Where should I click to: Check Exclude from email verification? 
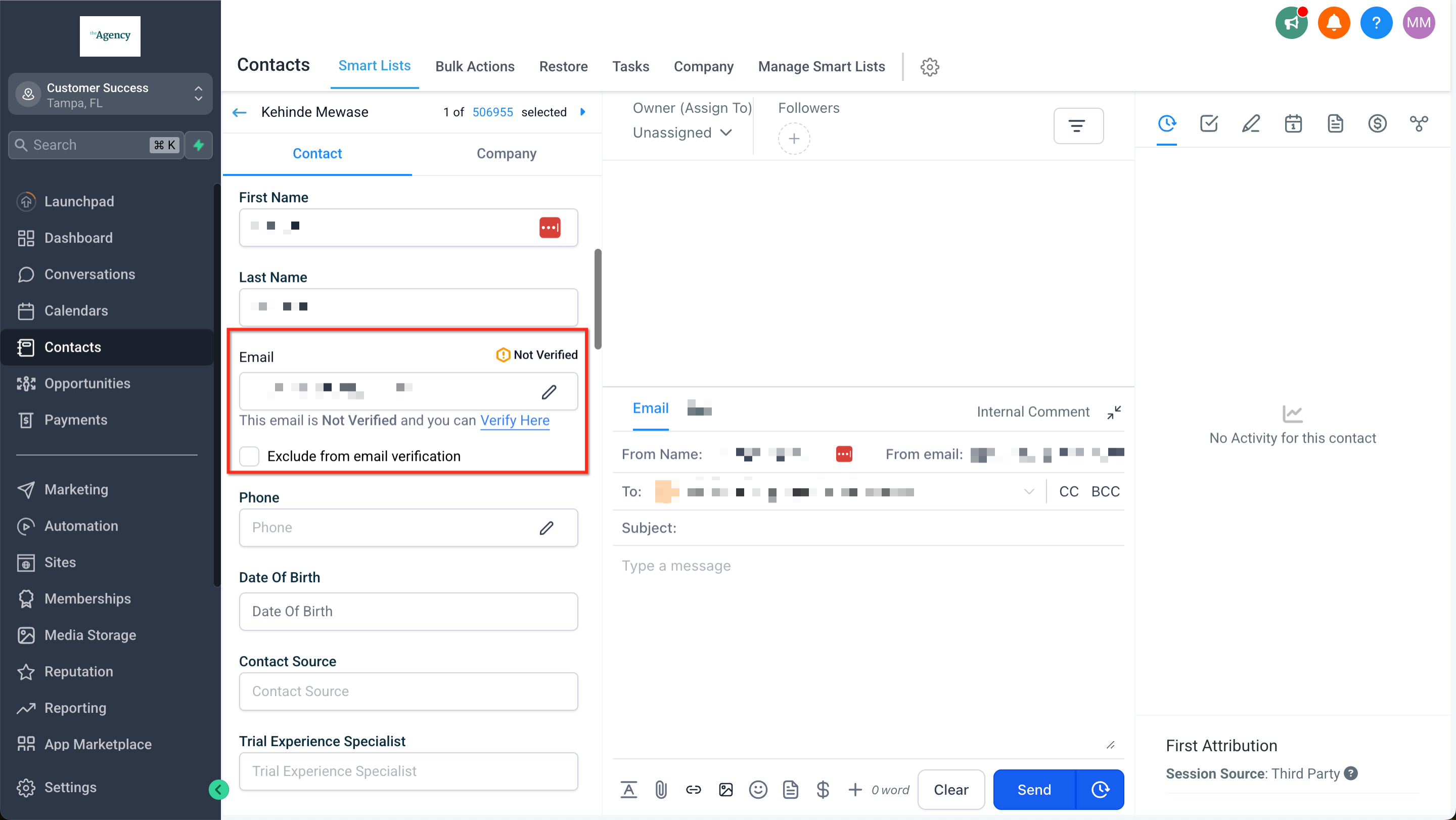[x=249, y=456]
